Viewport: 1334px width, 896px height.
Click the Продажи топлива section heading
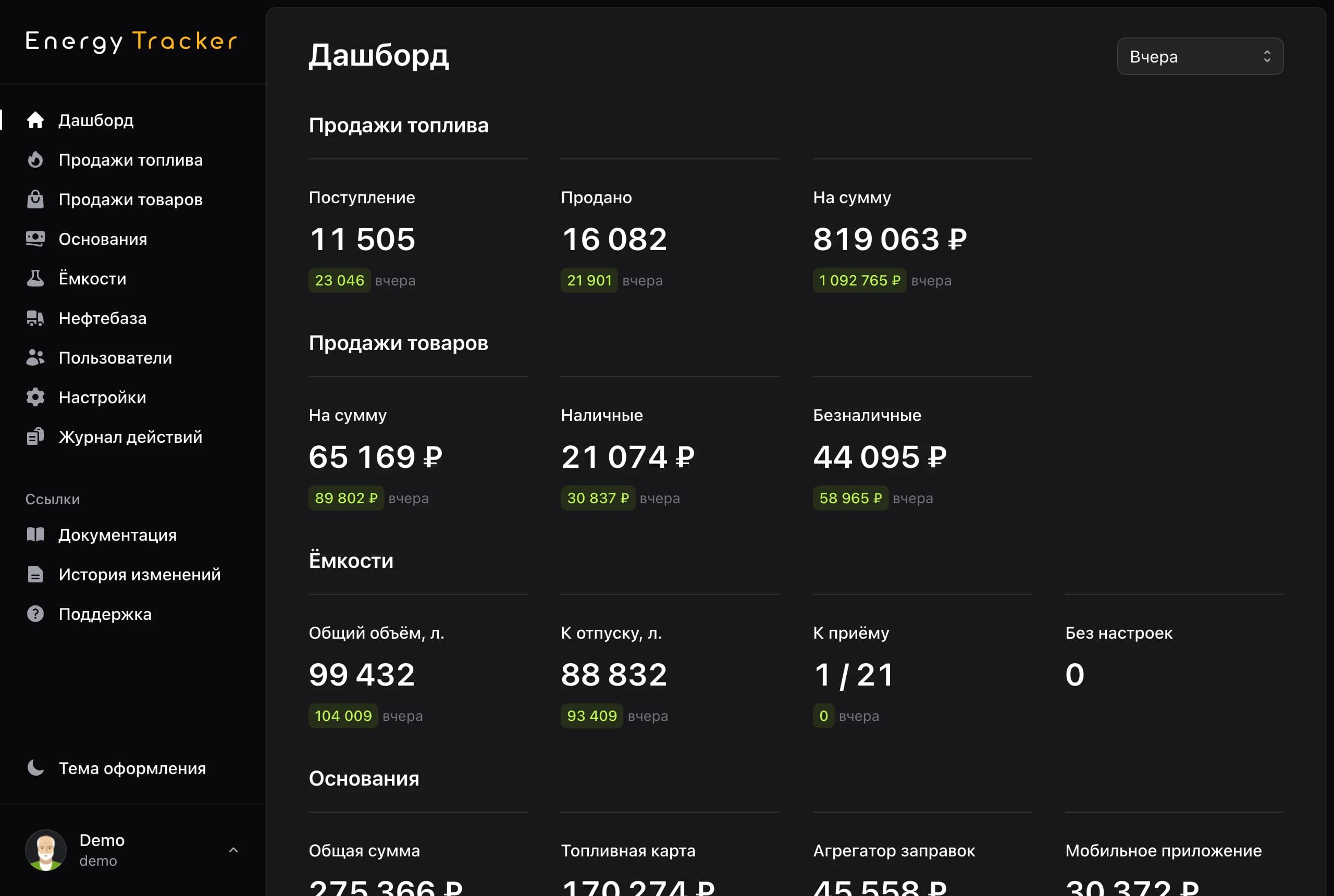(x=399, y=125)
